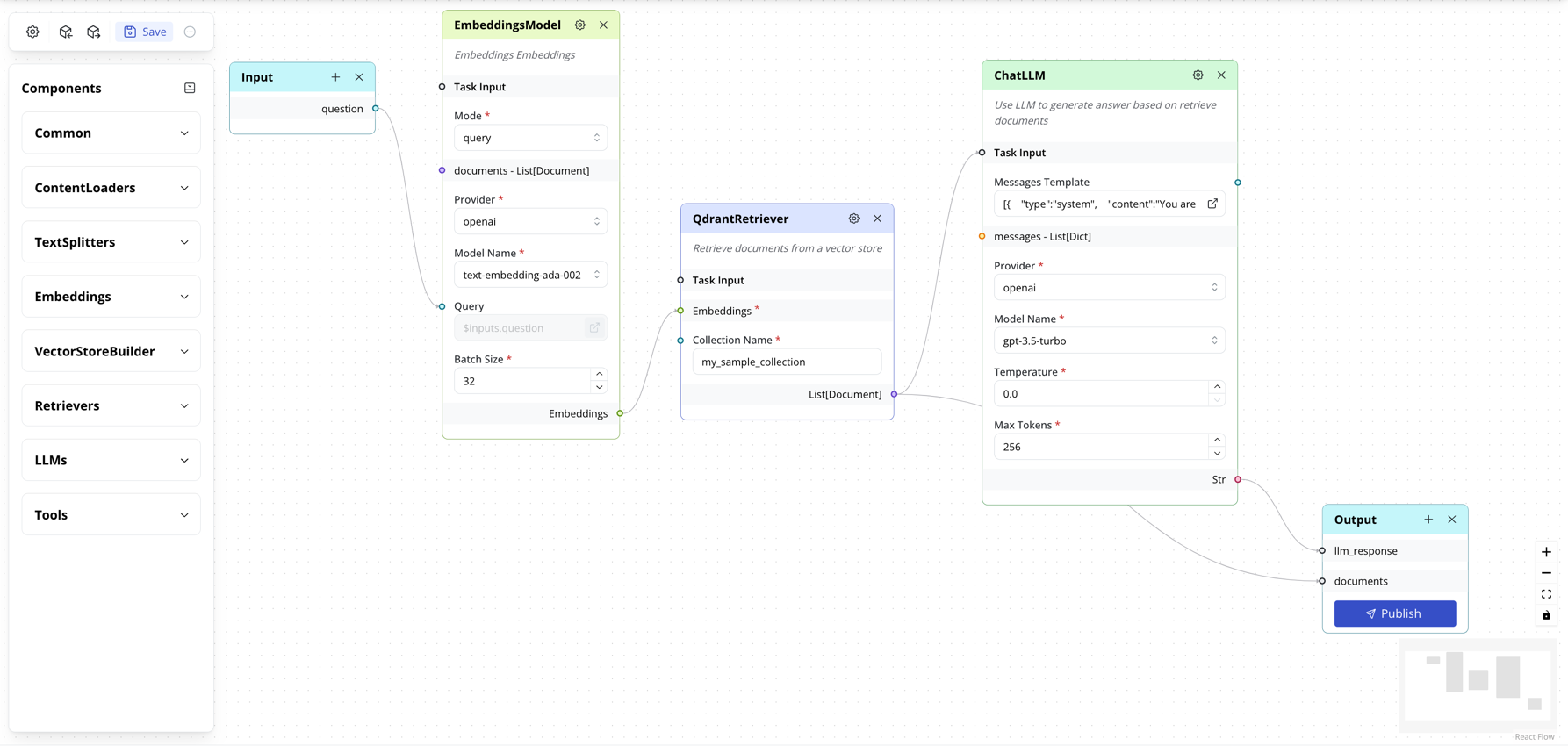Click the Max Tokens field showing 256
The height and width of the screenshot is (746, 1568).
point(1101,447)
